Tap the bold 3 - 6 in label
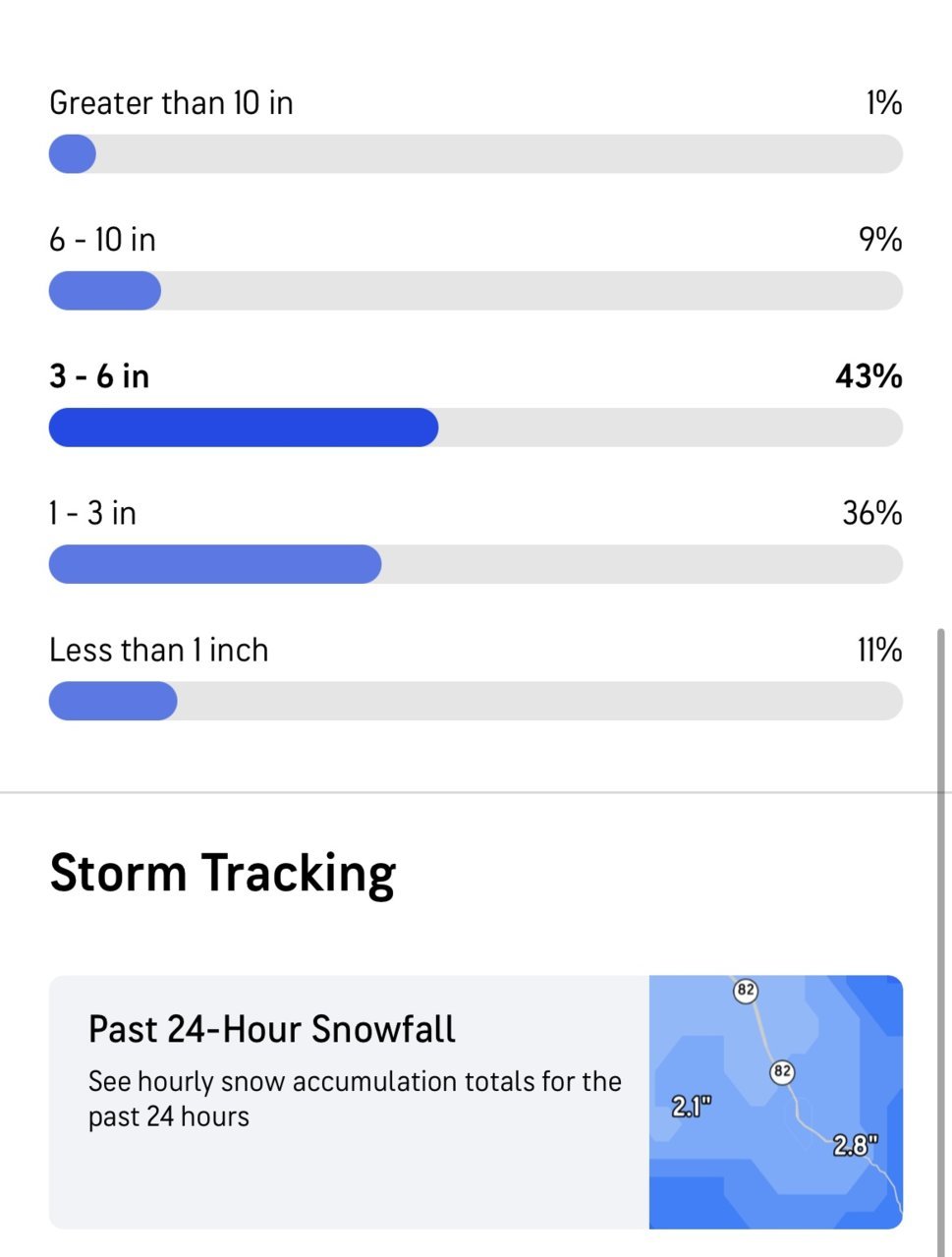 [99, 376]
